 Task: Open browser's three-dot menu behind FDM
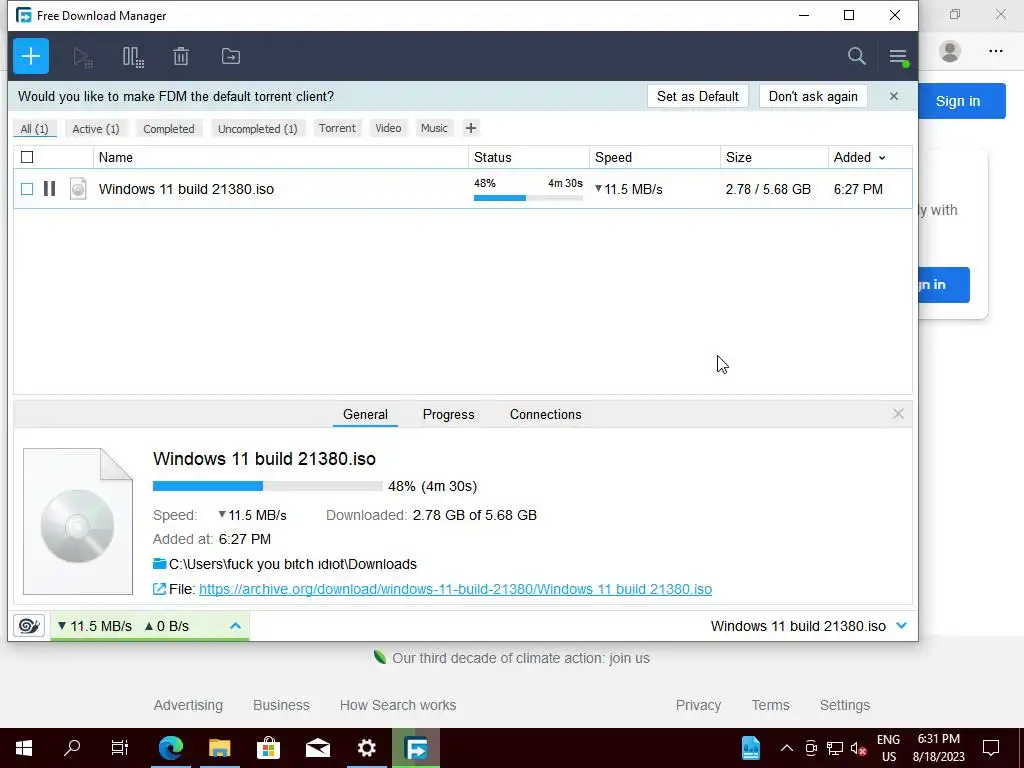pos(995,51)
